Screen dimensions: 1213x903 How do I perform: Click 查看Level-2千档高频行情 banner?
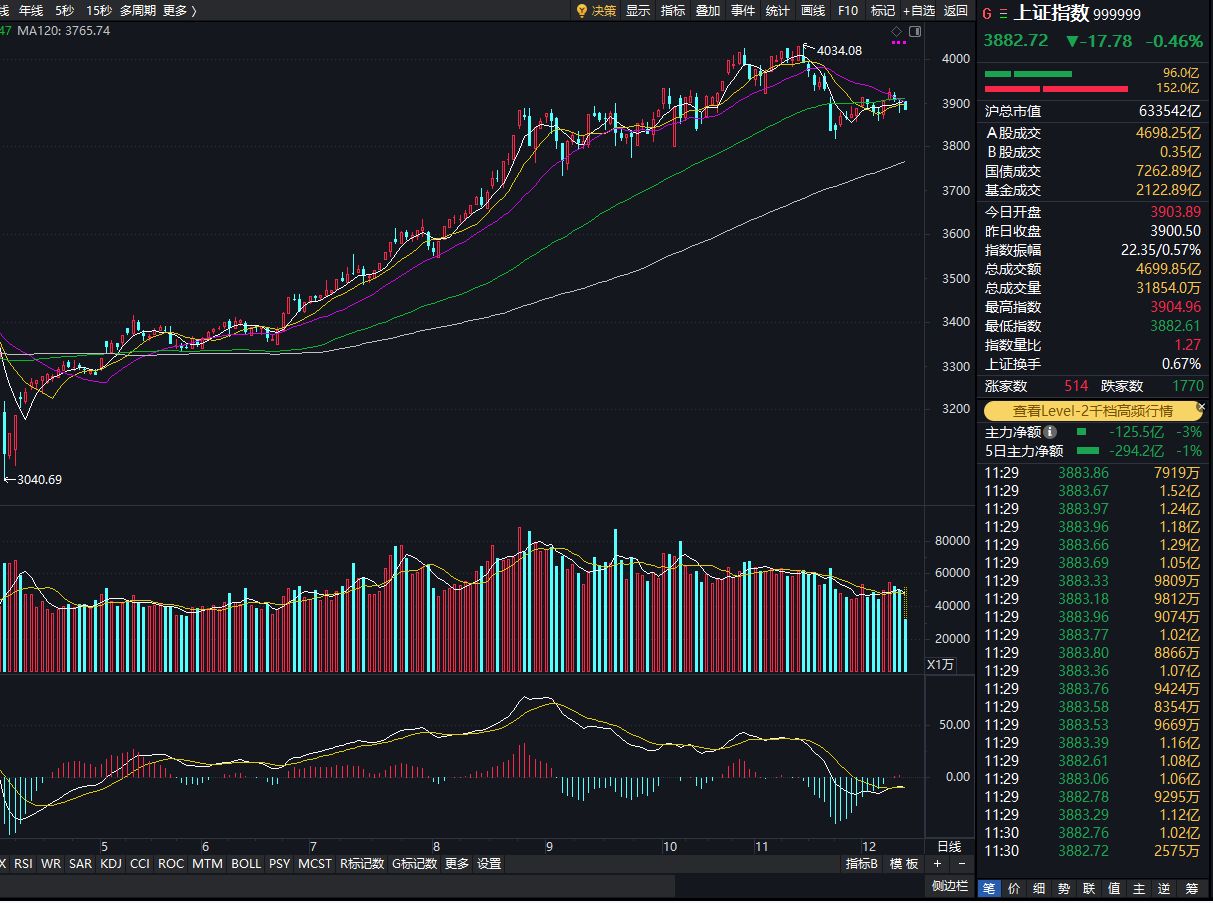(1092, 410)
